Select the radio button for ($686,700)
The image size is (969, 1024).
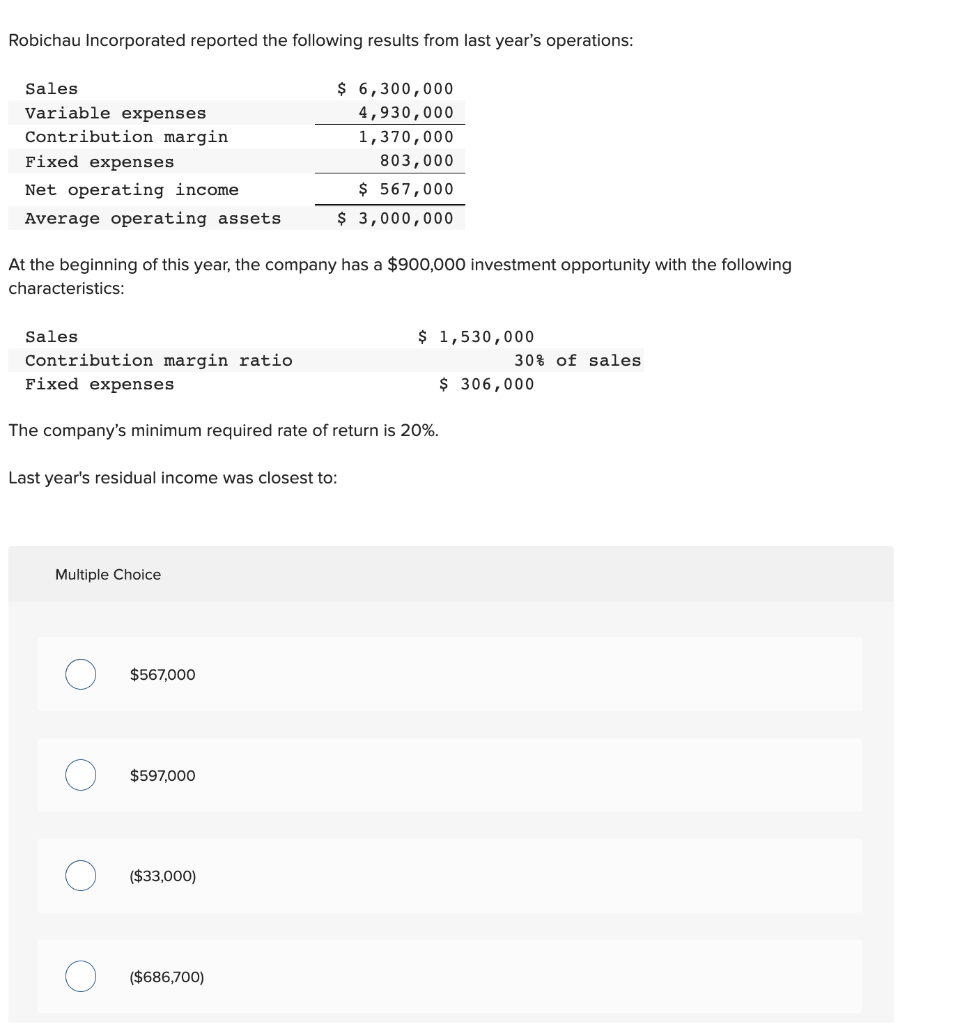point(80,976)
